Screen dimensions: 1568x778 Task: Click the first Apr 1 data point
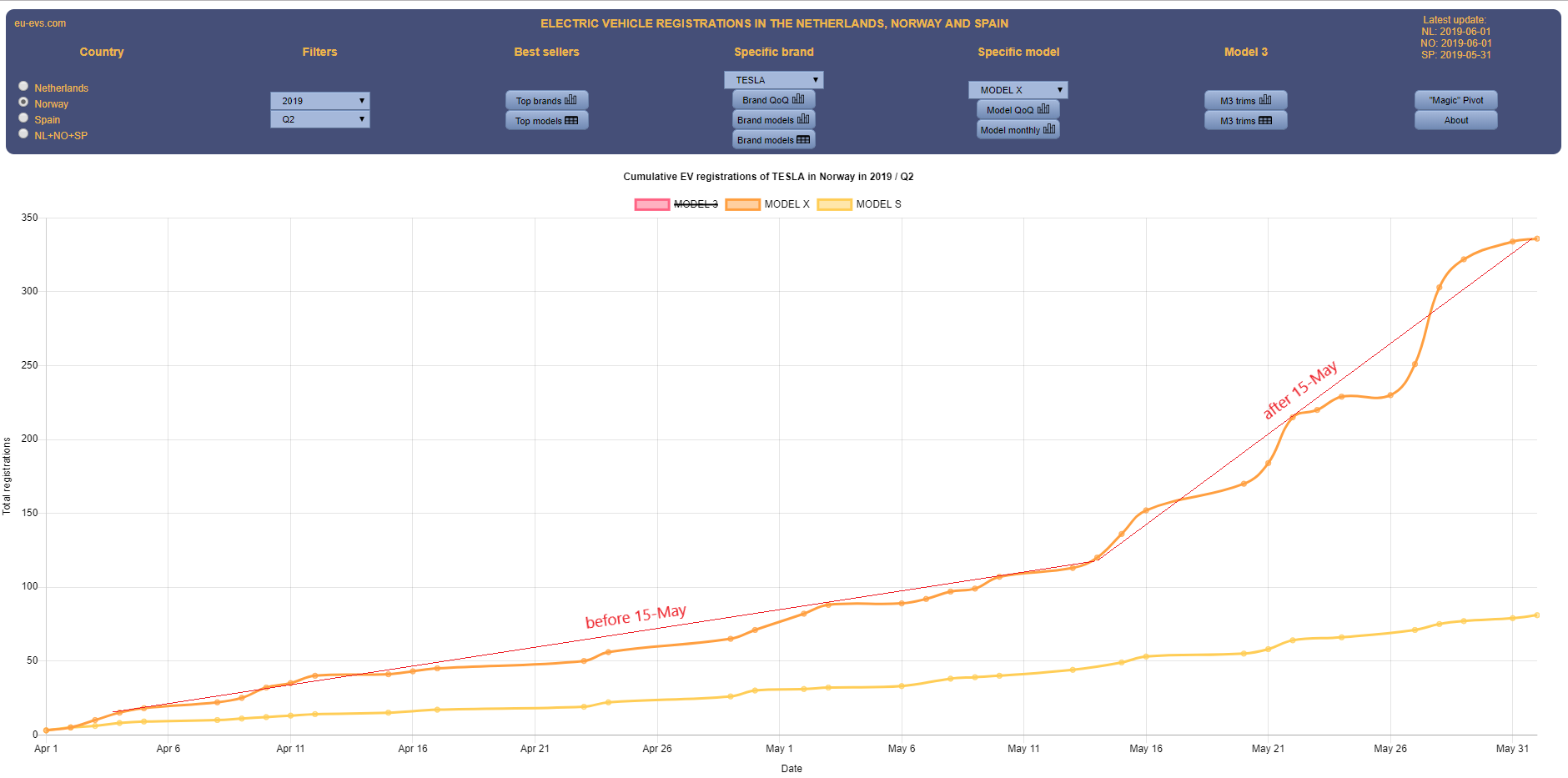(x=47, y=730)
